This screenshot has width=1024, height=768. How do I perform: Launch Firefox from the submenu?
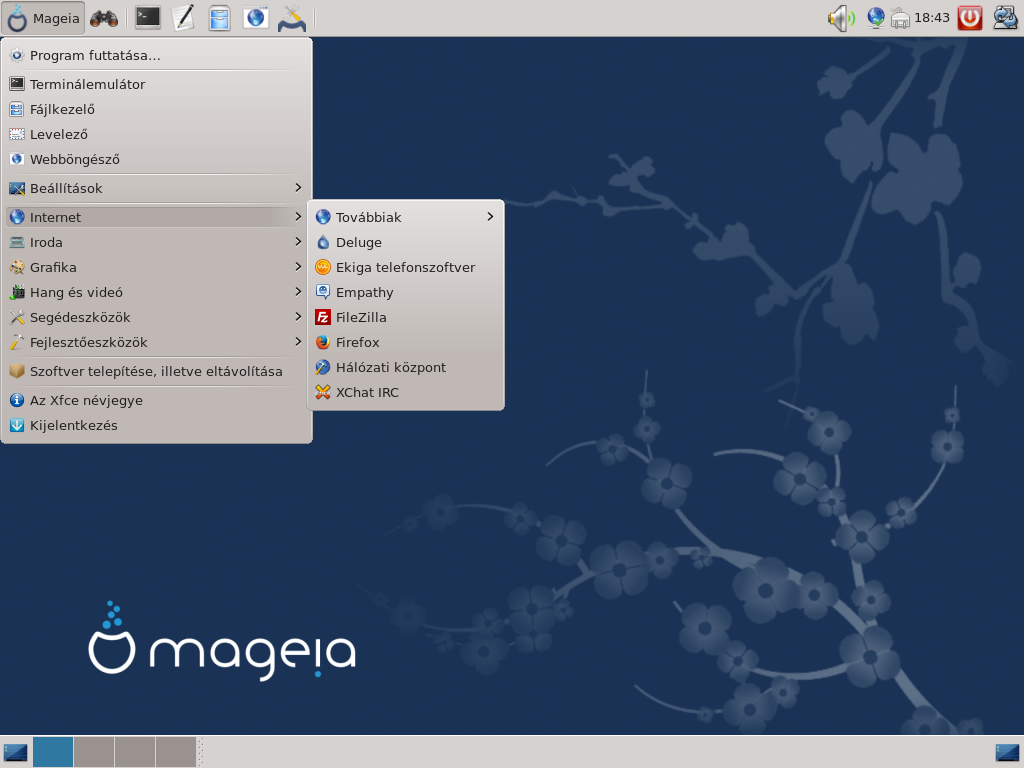click(x=406, y=342)
